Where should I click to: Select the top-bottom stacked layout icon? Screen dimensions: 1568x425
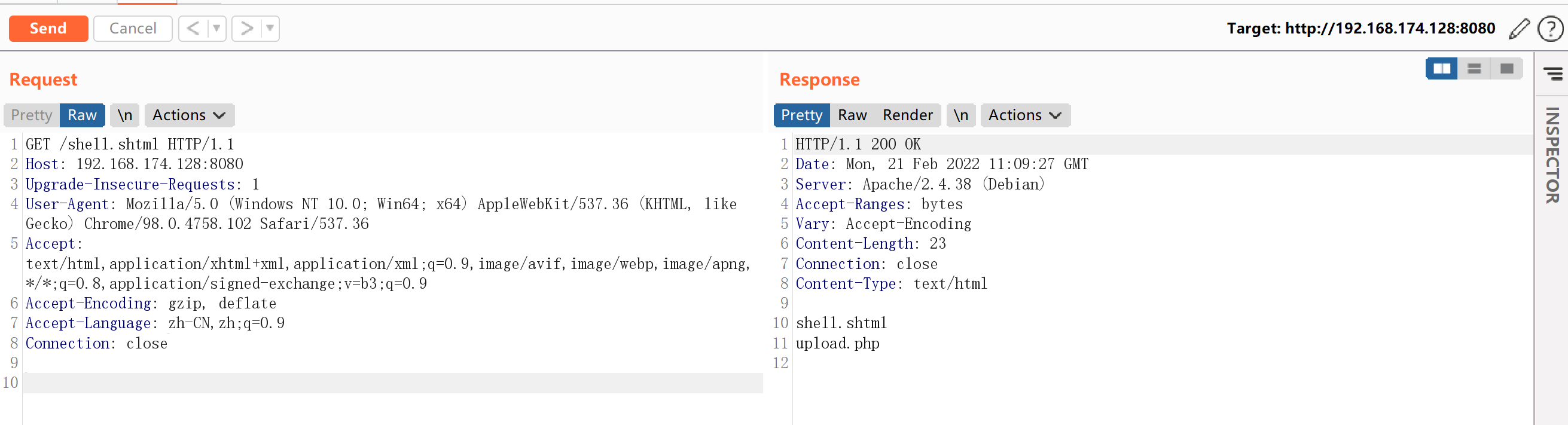tap(1474, 68)
